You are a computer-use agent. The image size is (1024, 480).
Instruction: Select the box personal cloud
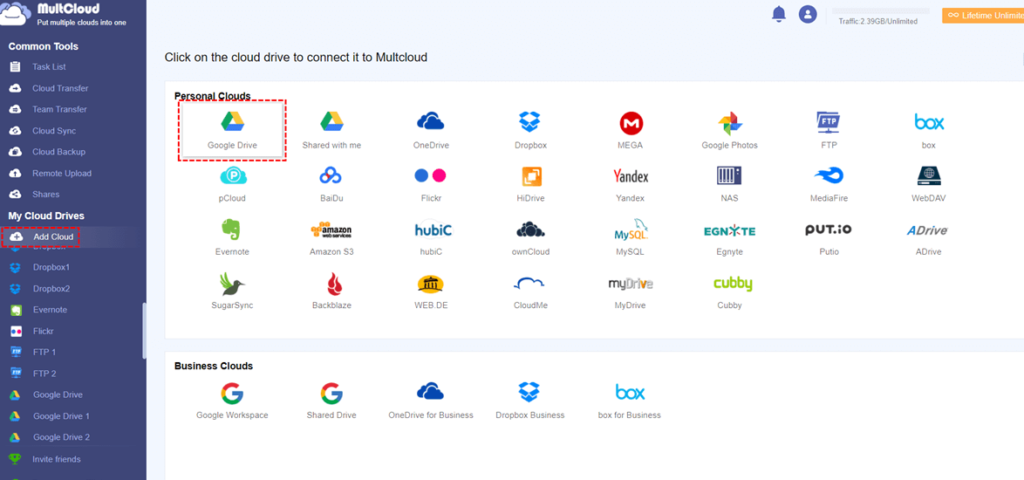click(x=929, y=130)
